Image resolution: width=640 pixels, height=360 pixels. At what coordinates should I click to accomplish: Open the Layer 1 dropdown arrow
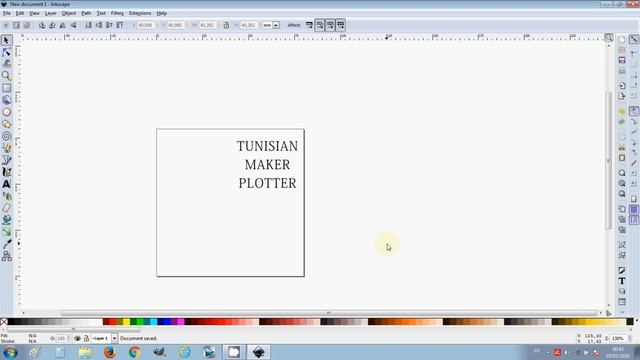pos(114,338)
